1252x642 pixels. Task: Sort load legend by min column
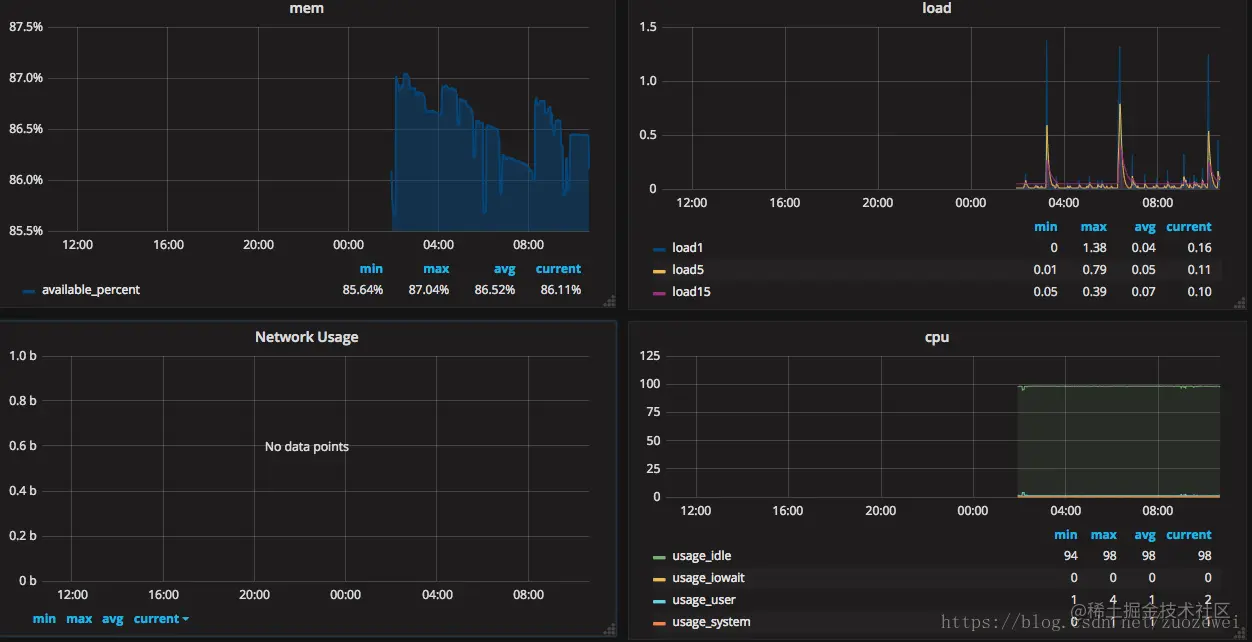(1045, 227)
